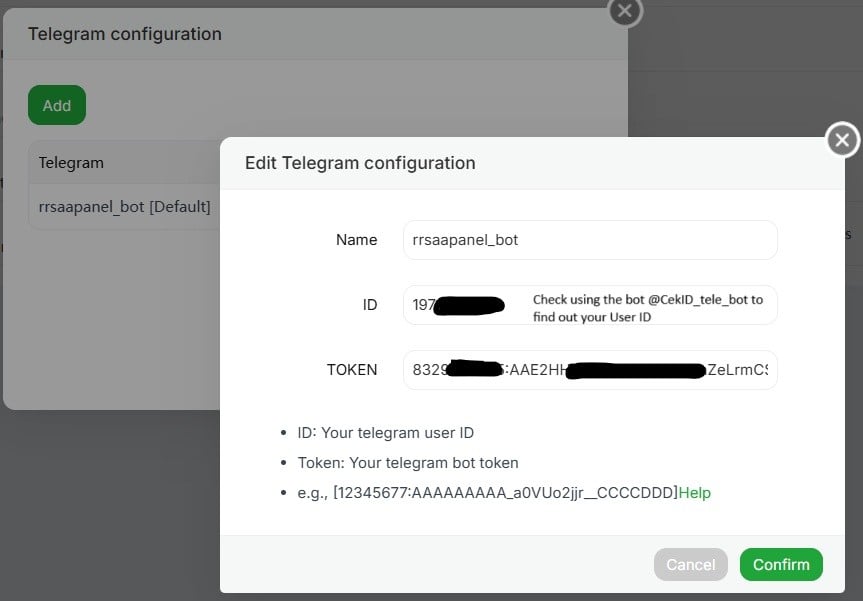Click the example token text

(x=505, y=493)
